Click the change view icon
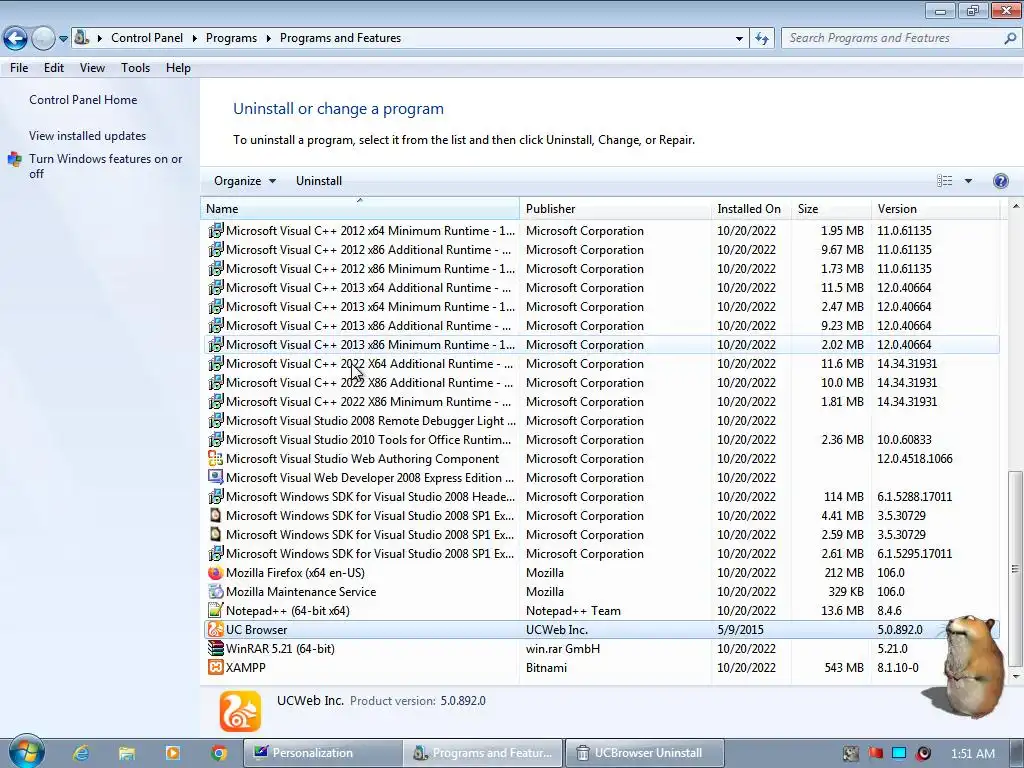The width and height of the screenshot is (1024, 768). [x=944, y=181]
